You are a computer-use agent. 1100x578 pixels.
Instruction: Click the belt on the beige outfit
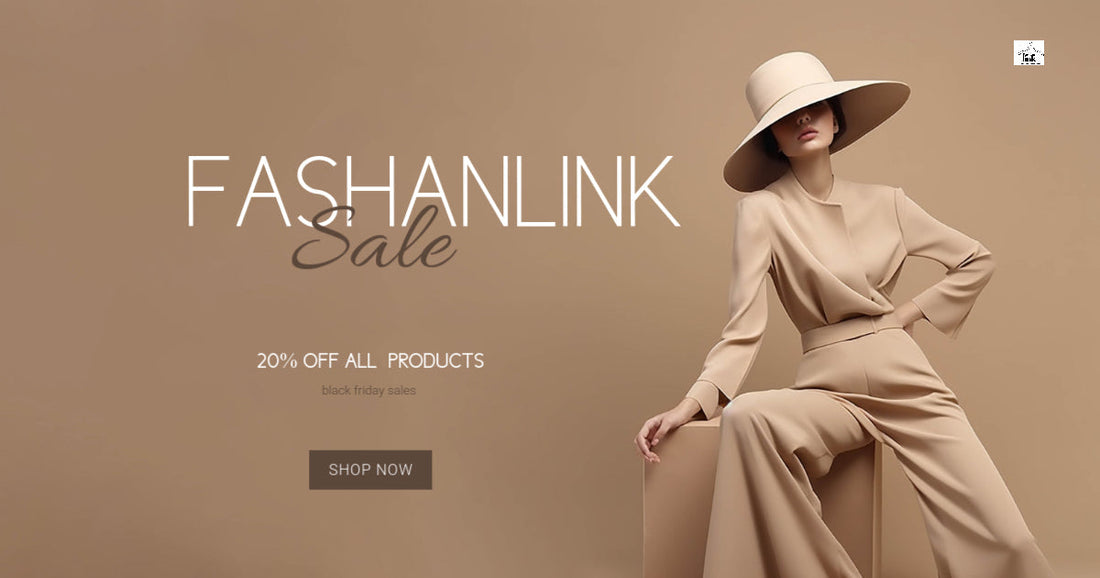(850, 332)
